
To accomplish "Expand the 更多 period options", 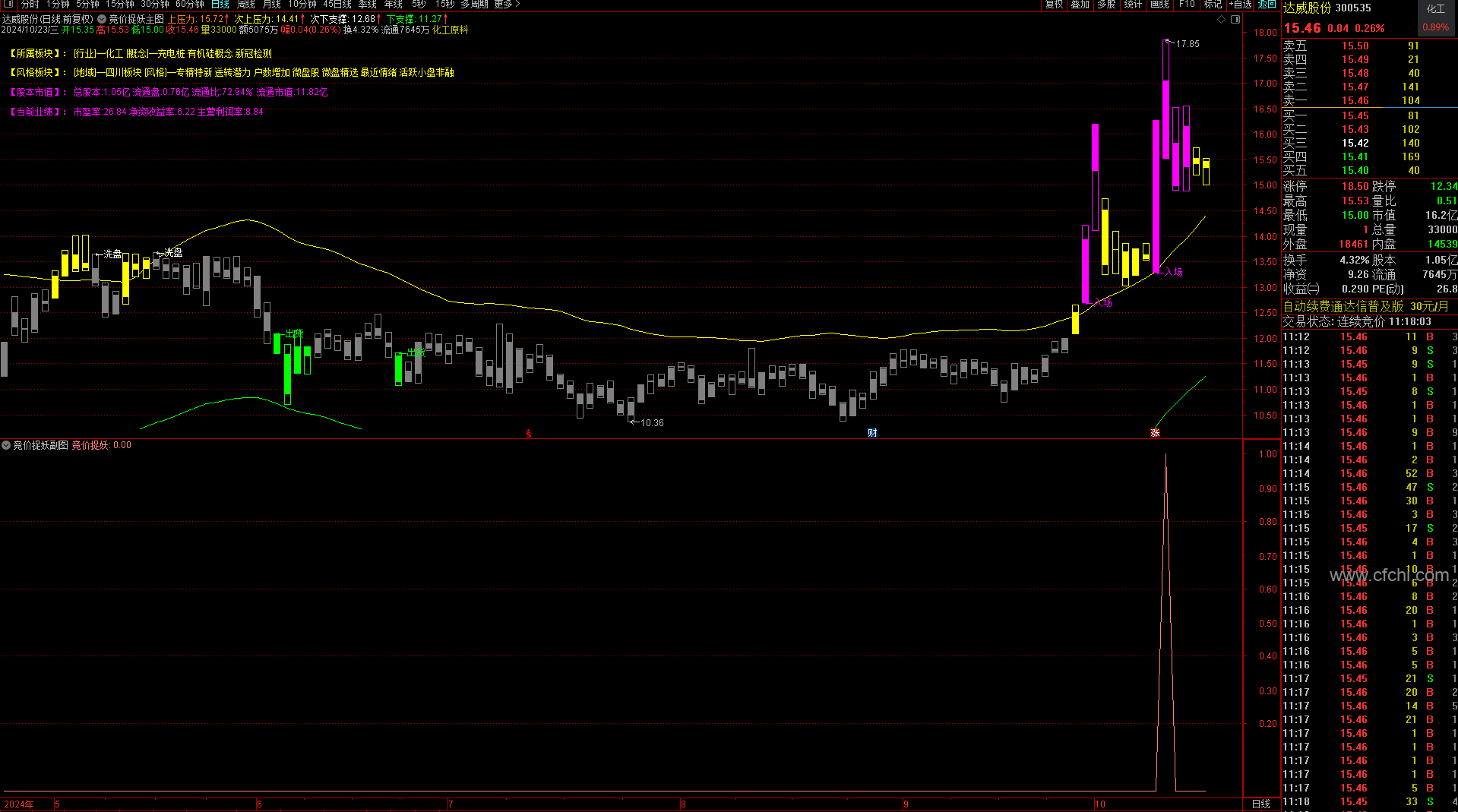I will [507, 5].
